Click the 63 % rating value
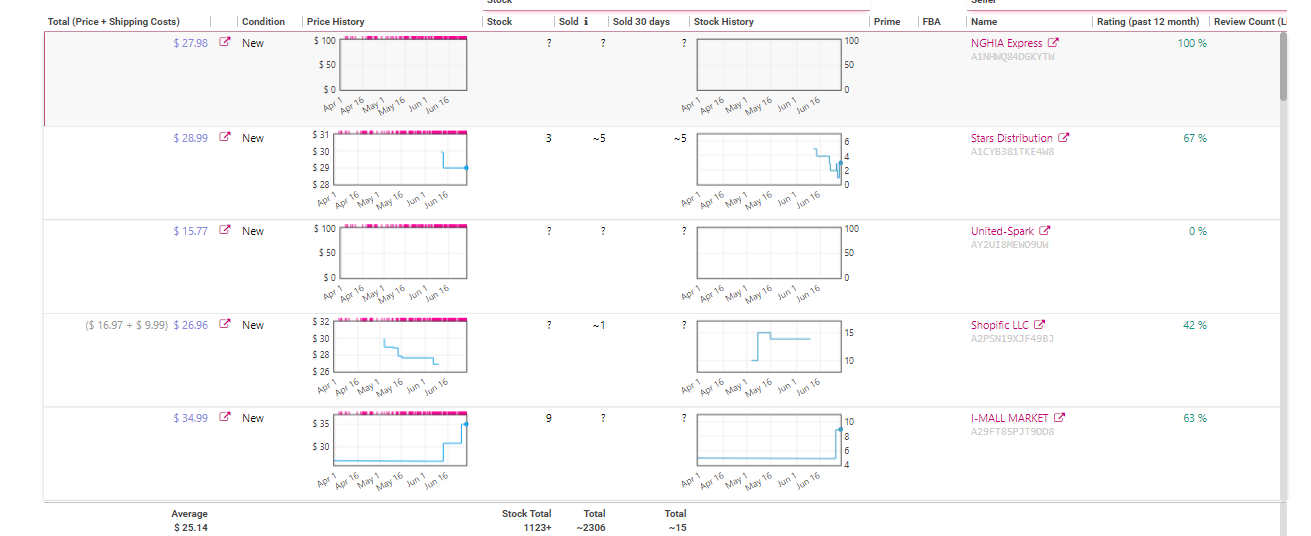The image size is (1311, 536). (x=1195, y=418)
